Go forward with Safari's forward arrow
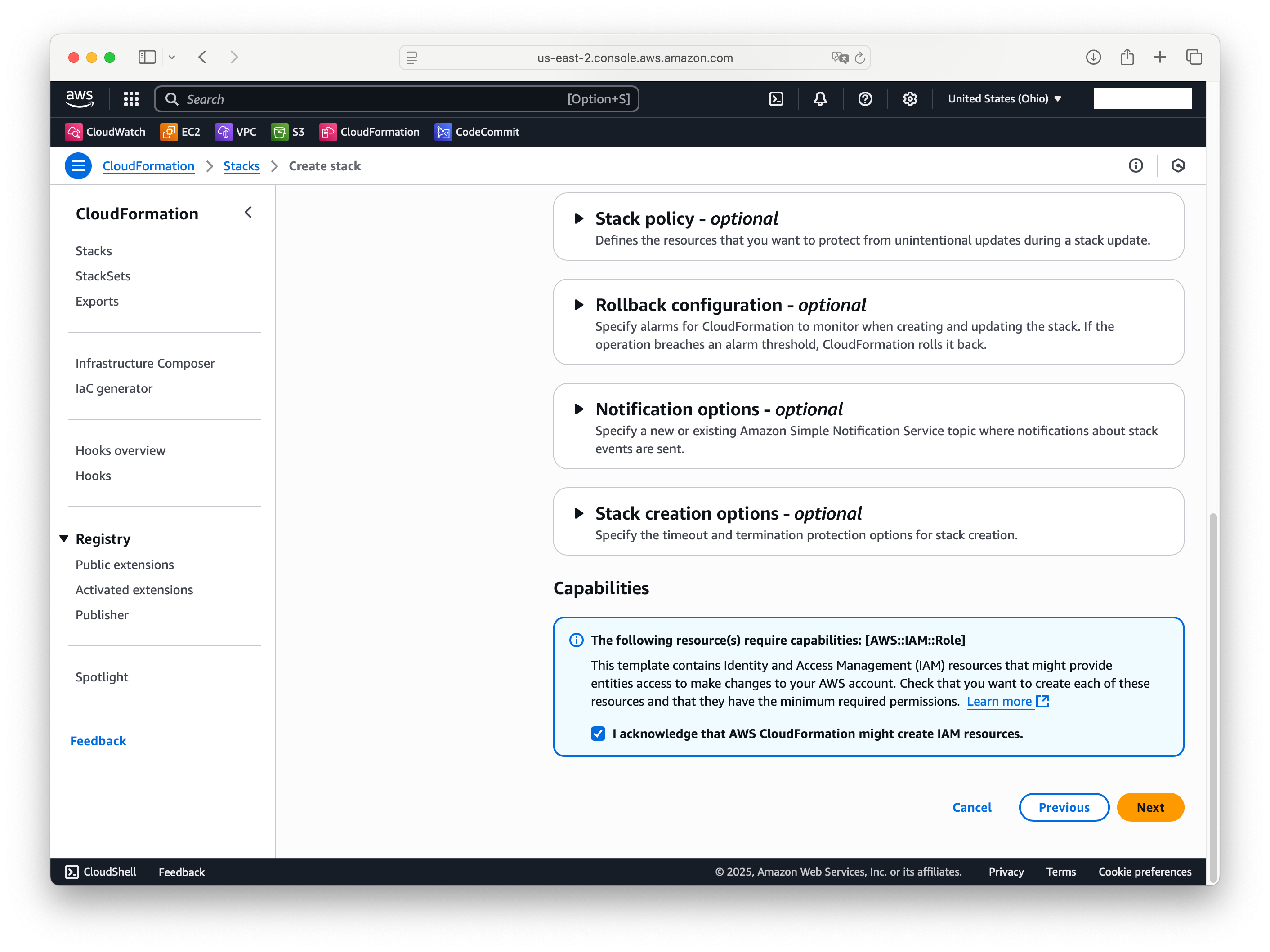1270x952 pixels. (234, 58)
